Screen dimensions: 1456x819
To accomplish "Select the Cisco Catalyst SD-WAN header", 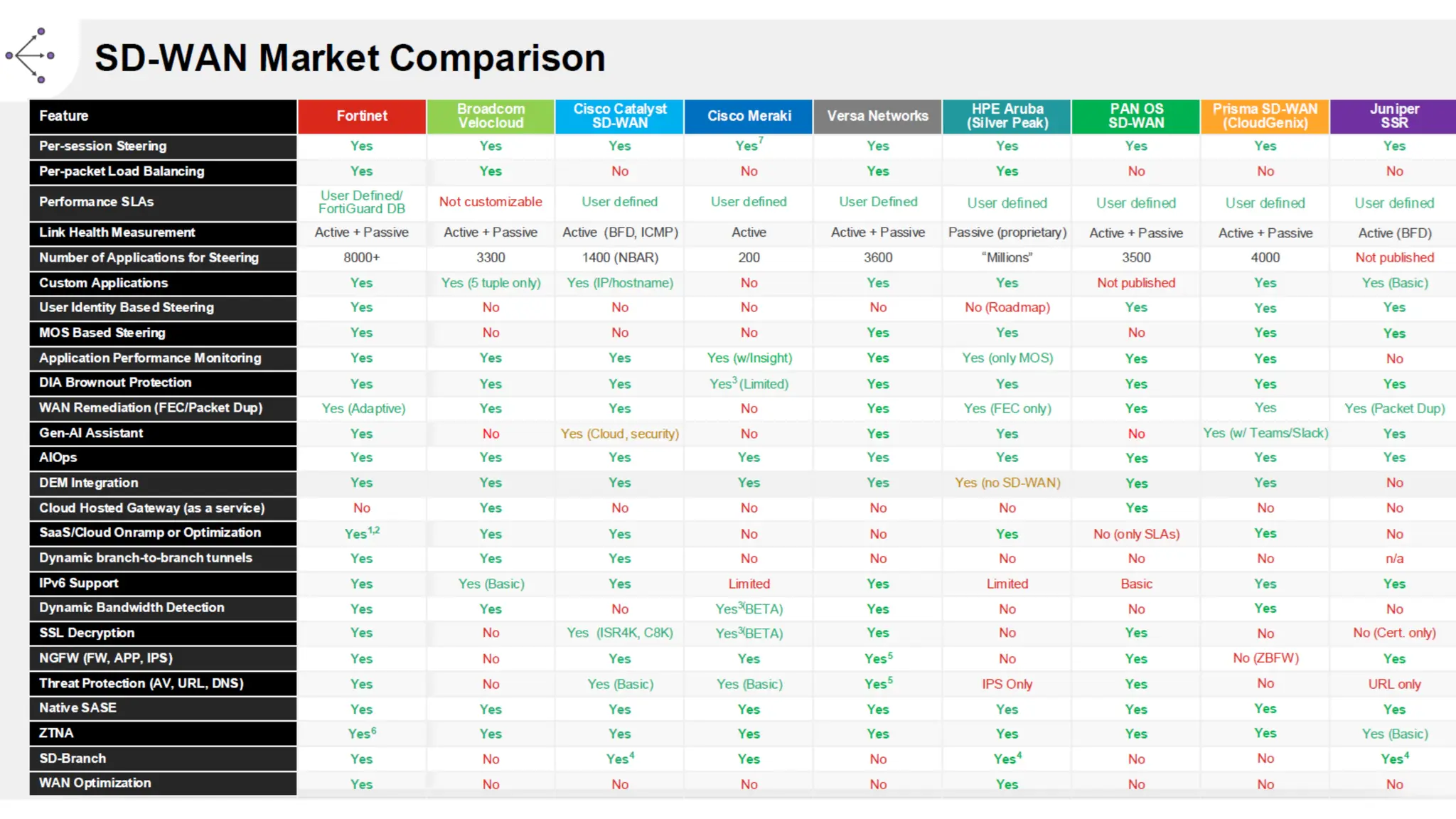I will pyautogui.click(x=620, y=116).
